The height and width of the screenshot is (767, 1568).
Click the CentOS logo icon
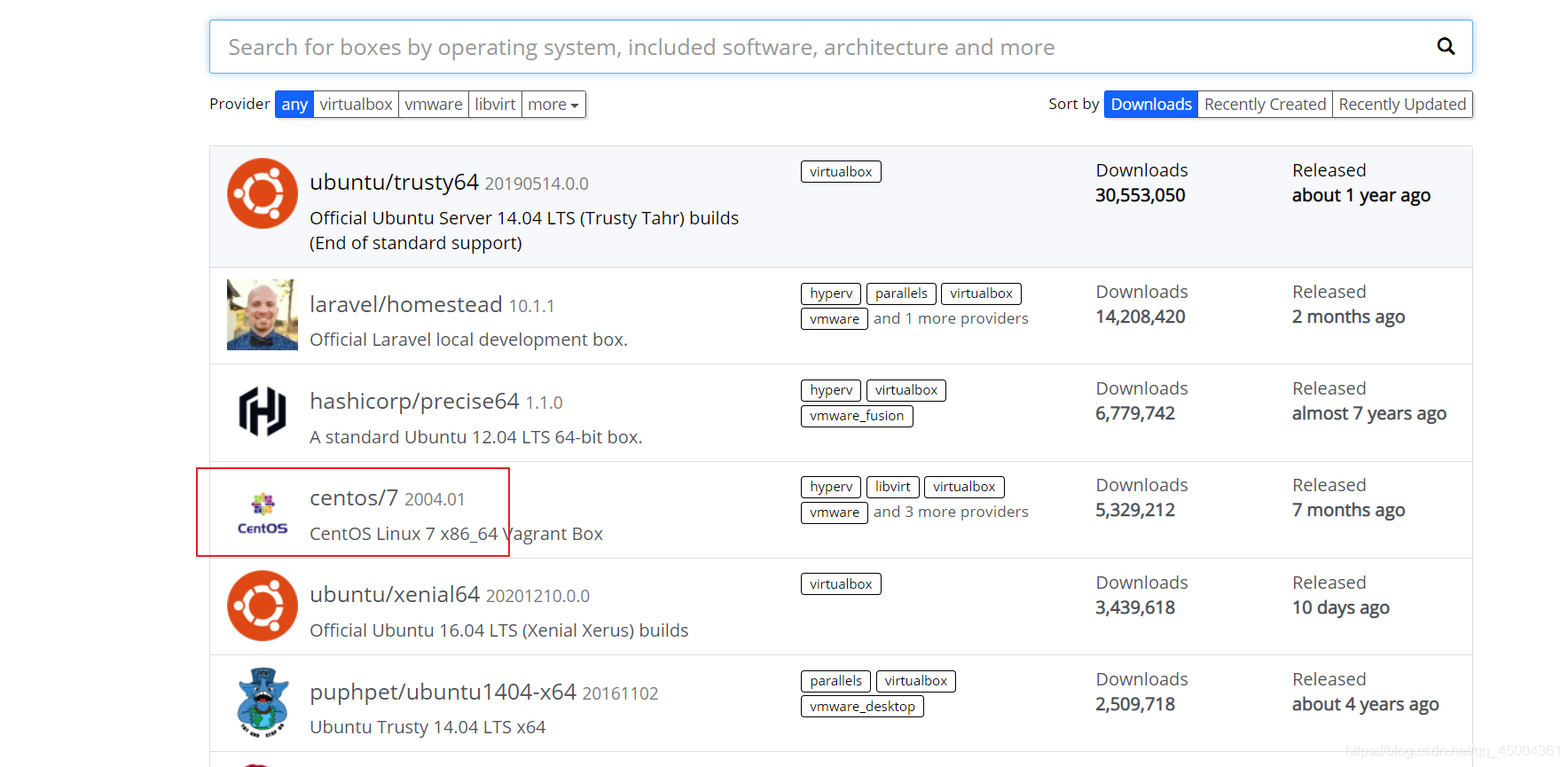pyautogui.click(x=263, y=513)
